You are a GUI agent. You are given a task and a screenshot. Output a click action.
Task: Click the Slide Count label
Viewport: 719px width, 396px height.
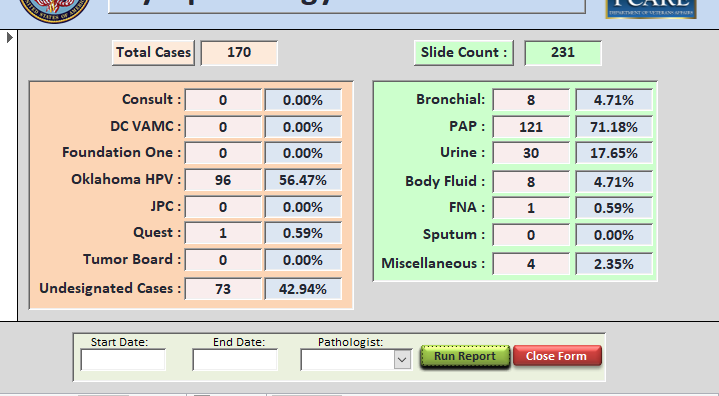(464, 53)
